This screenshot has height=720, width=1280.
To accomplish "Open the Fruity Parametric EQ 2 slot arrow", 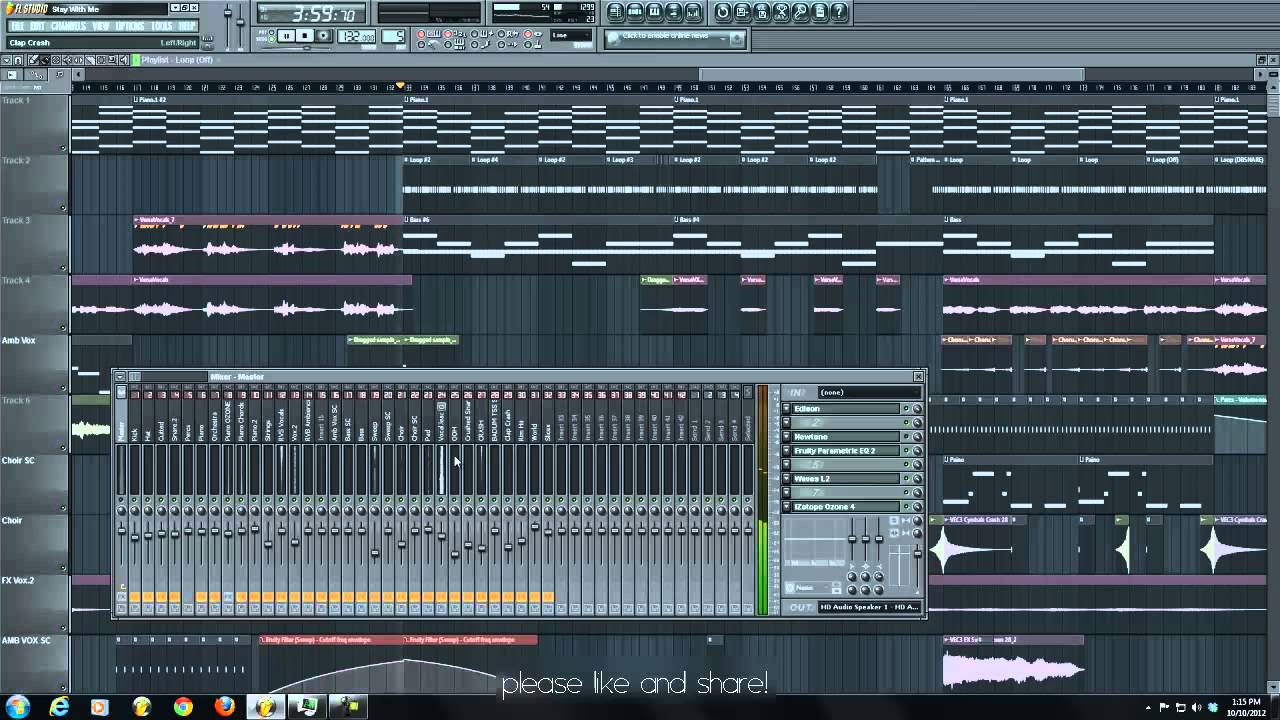I will pos(786,450).
